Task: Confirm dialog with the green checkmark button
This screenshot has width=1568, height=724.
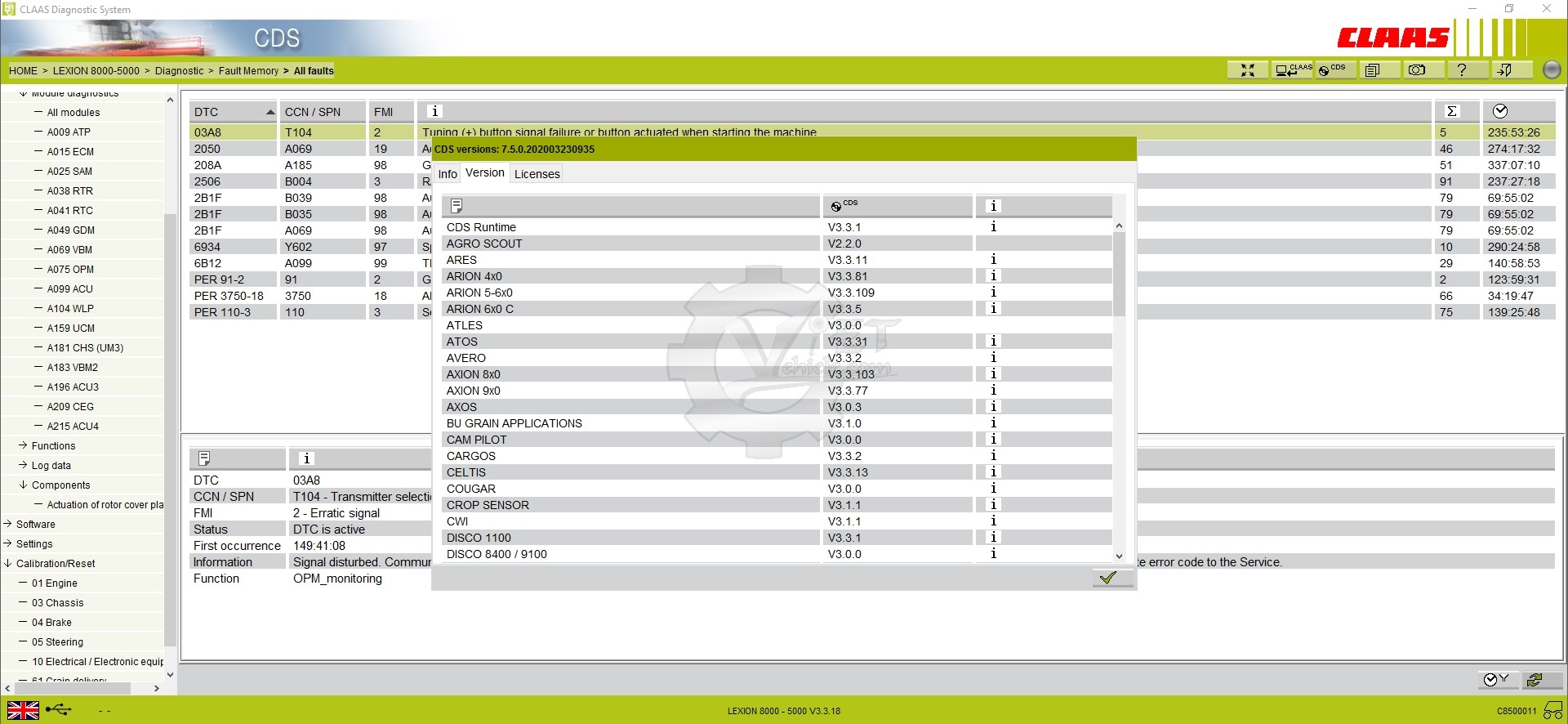Action: (x=1107, y=578)
